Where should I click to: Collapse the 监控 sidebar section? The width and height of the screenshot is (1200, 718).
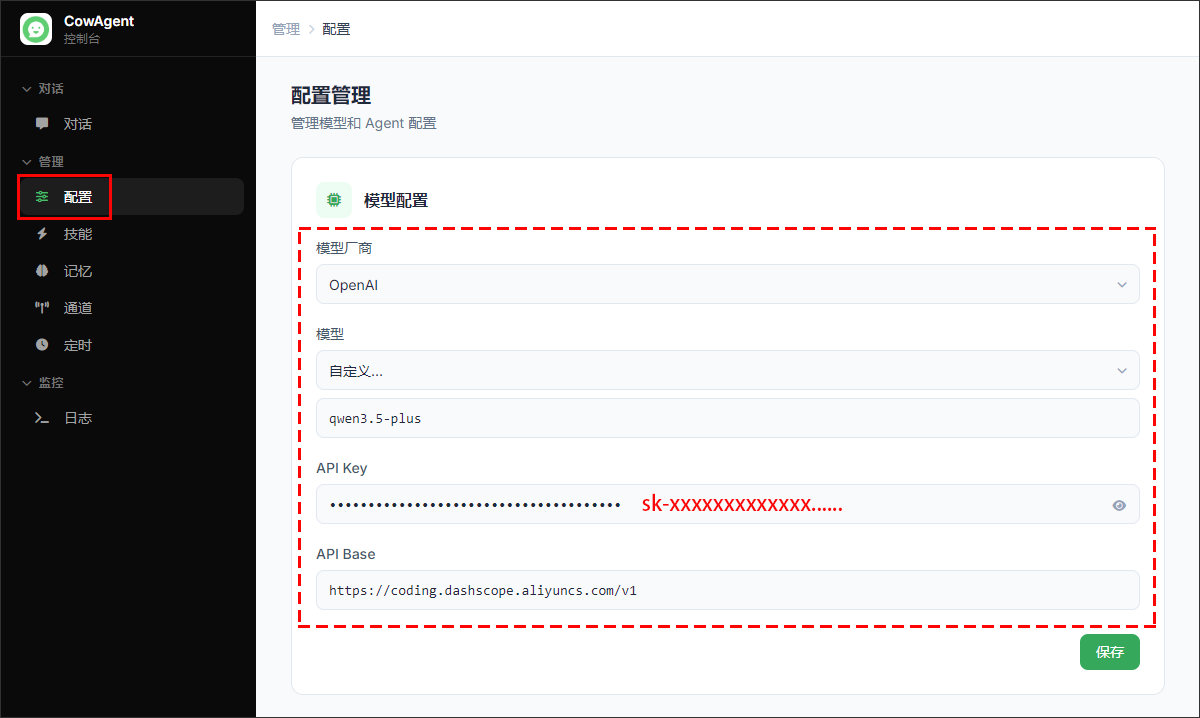point(27,383)
